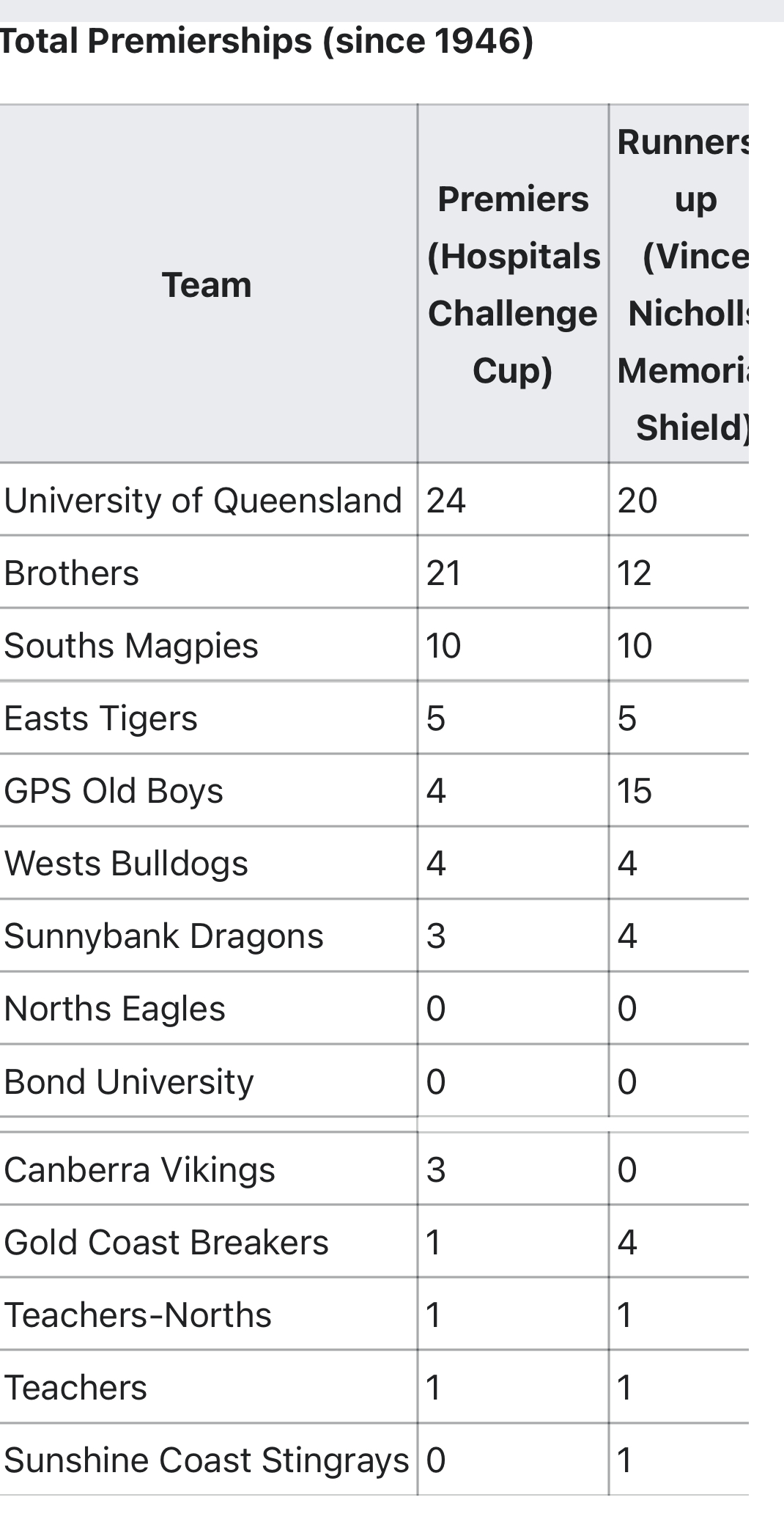Select University of Queensland's premiers count 24
The image size is (784, 1522).
[x=445, y=501]
